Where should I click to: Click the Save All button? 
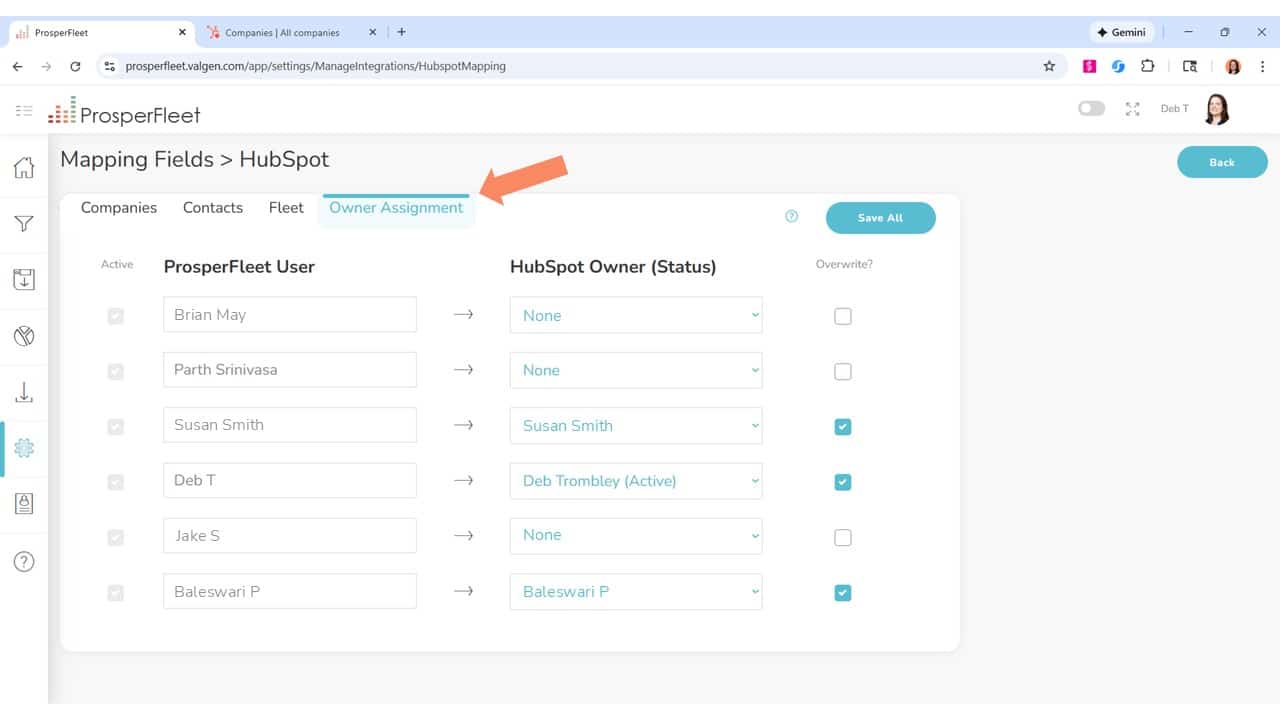880,218
